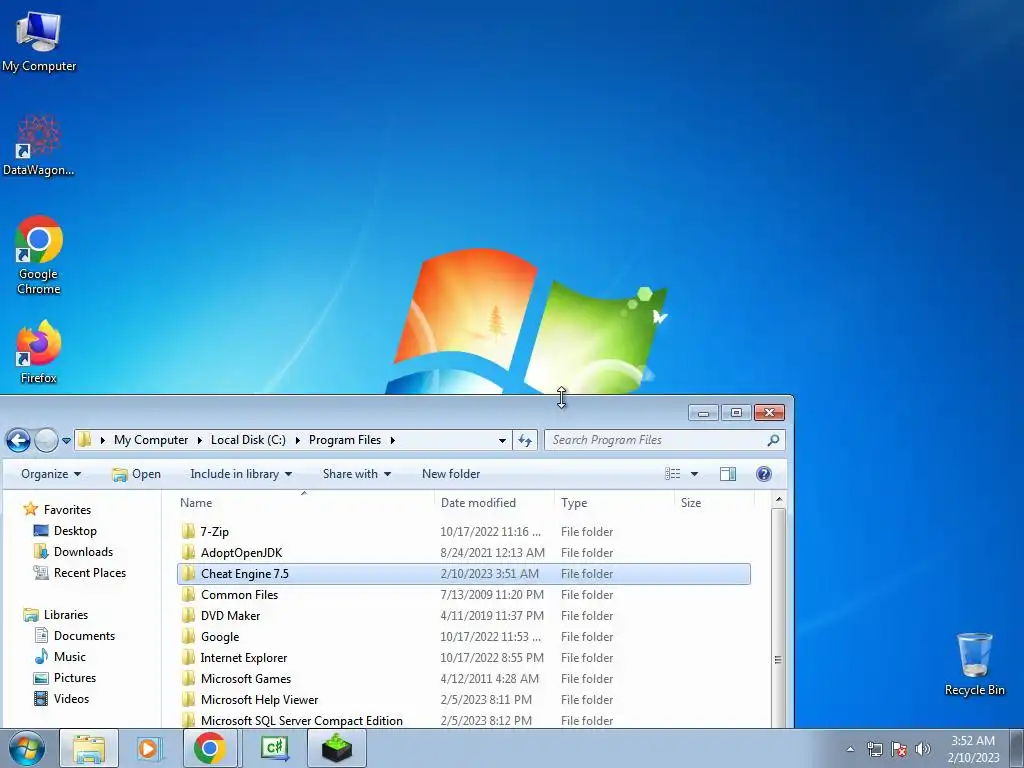Screen dimensions: 1024x768
Task: Click the change view icon
Action: (673, 474)
